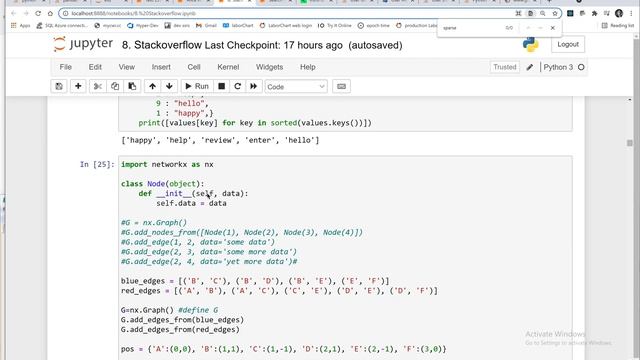Image resolution: width=640 pixels, height=360 pixels.
Task: Click the 'G=nx.Graph() #define G' line
Action: click(169, 310)
